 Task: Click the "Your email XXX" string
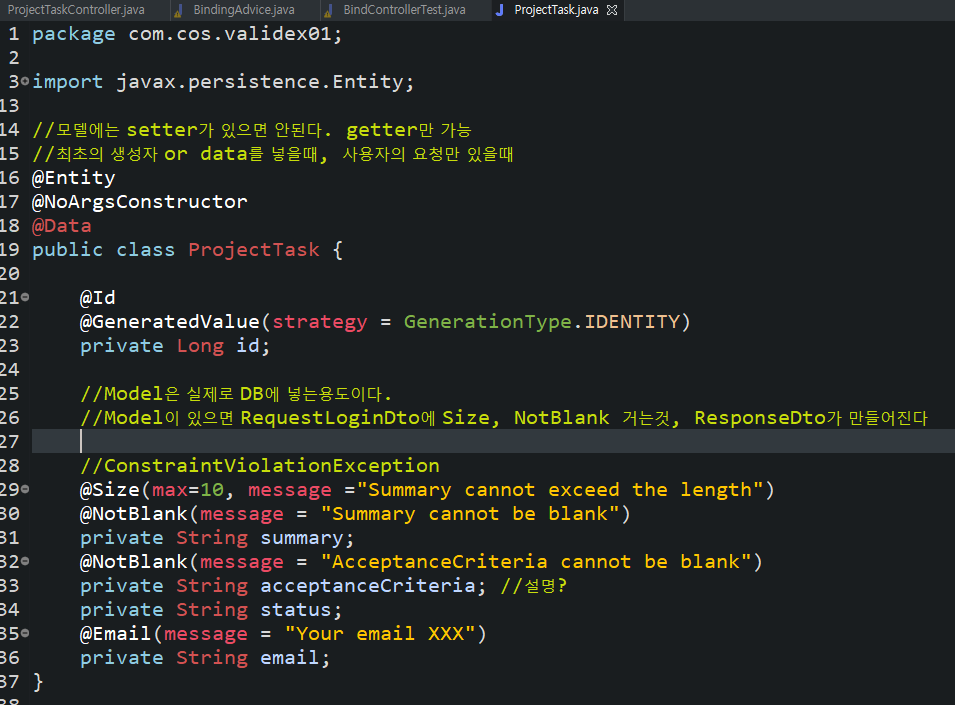[380, 634]
